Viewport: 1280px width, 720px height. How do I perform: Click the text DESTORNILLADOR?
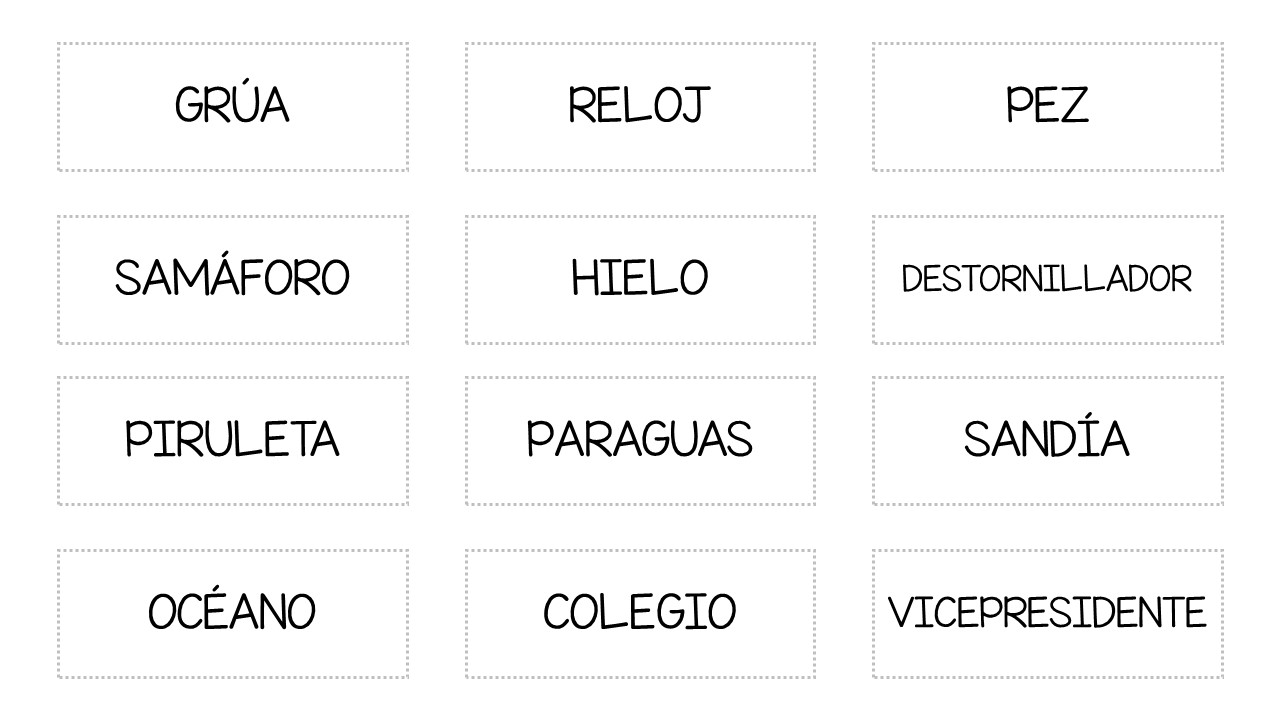pos(1047,279)
